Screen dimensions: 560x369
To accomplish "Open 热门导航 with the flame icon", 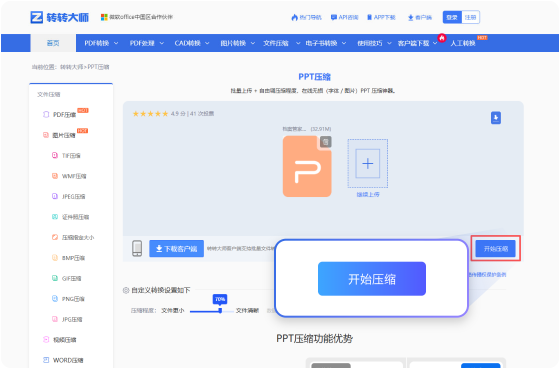I will click(x=306, y=17).
